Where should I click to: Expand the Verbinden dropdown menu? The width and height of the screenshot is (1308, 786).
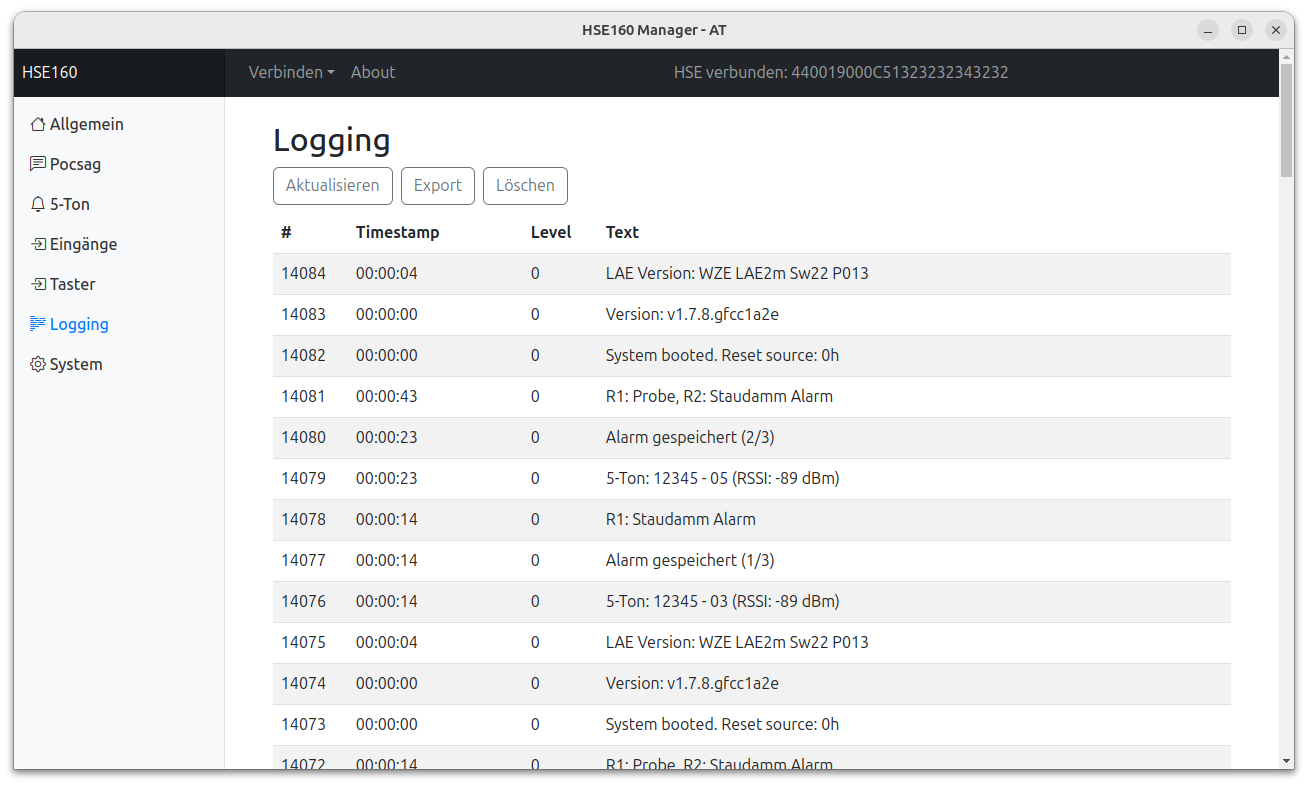pyautogui.click(x=292, y=72)
